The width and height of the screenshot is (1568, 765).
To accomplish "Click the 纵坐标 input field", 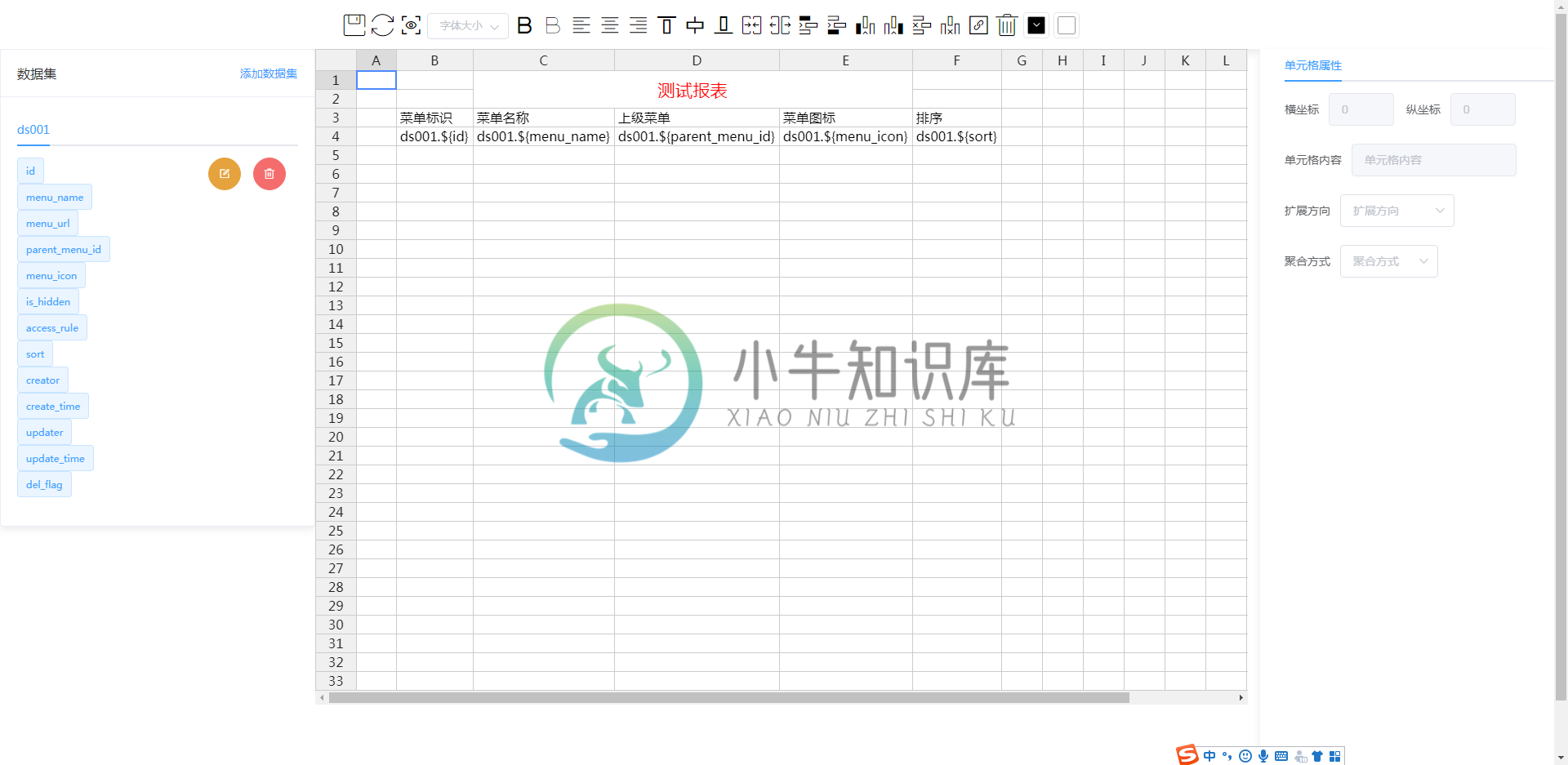I will pyautogui.click(x=1483, y=109).
